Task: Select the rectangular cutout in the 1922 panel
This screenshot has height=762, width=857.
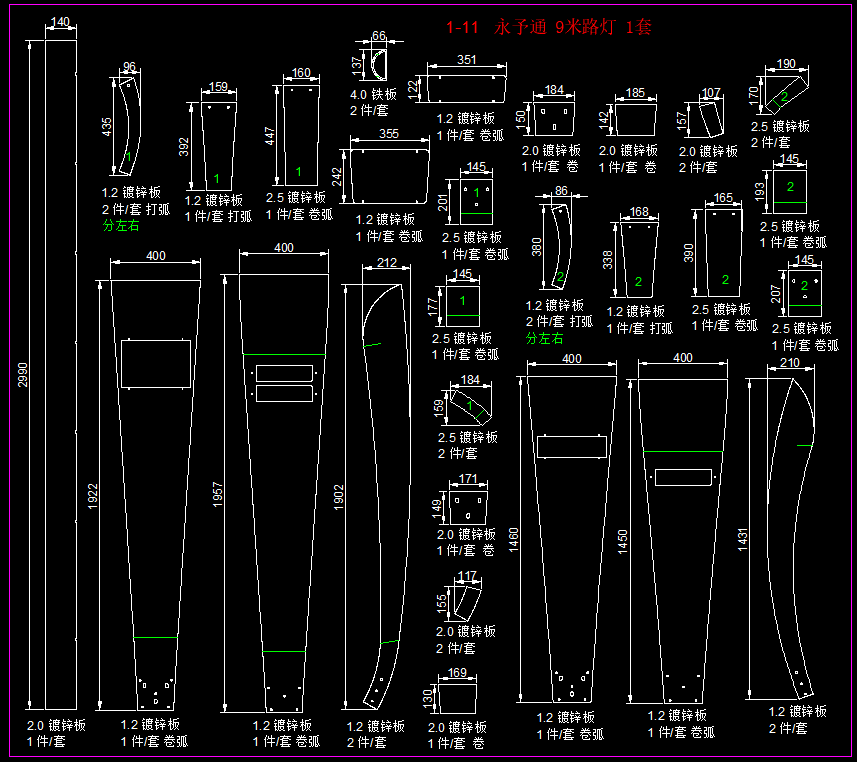Action: (x=155, y=363)
